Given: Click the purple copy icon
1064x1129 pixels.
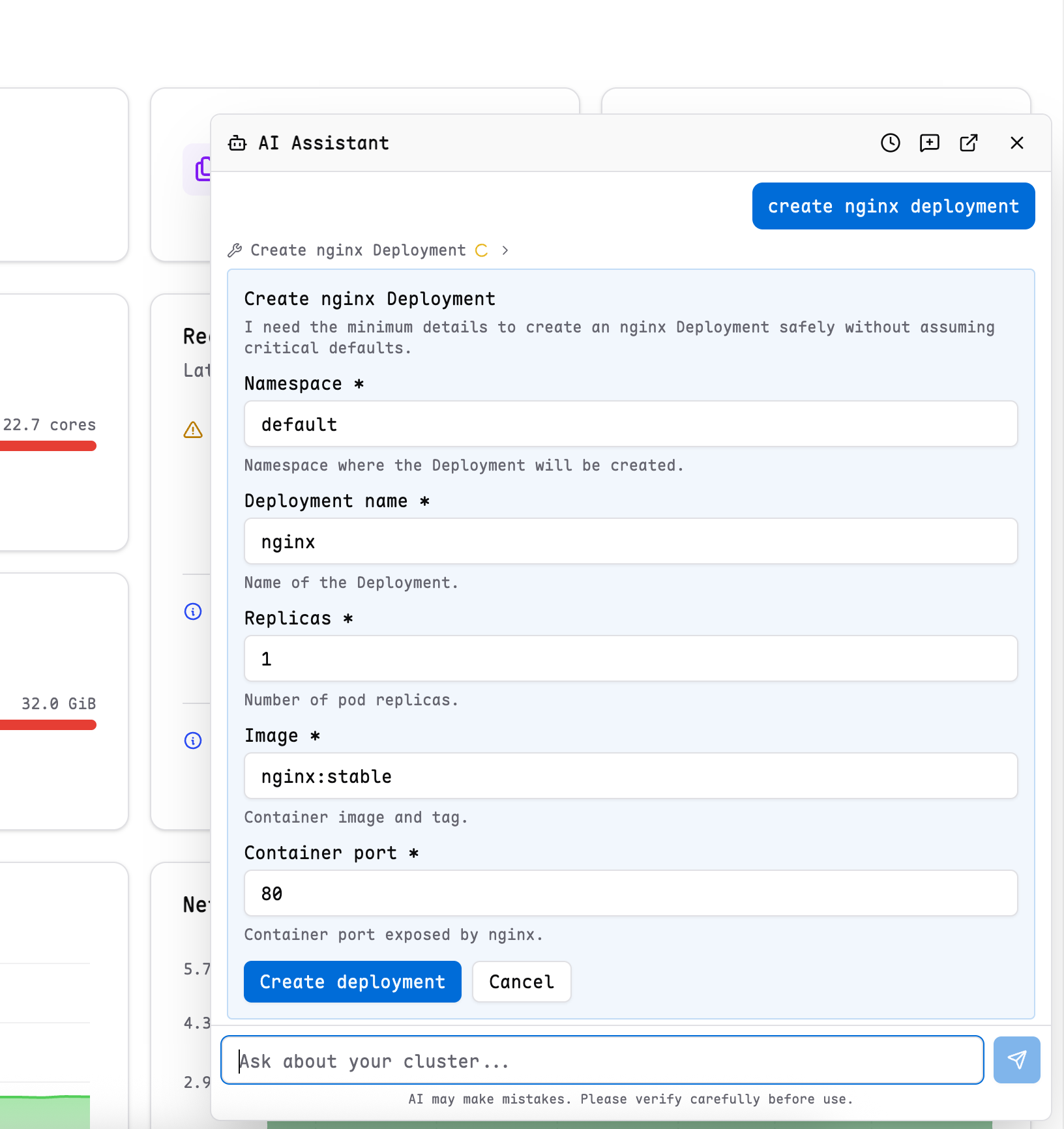Looking at the screenshot, I should 202,169.
